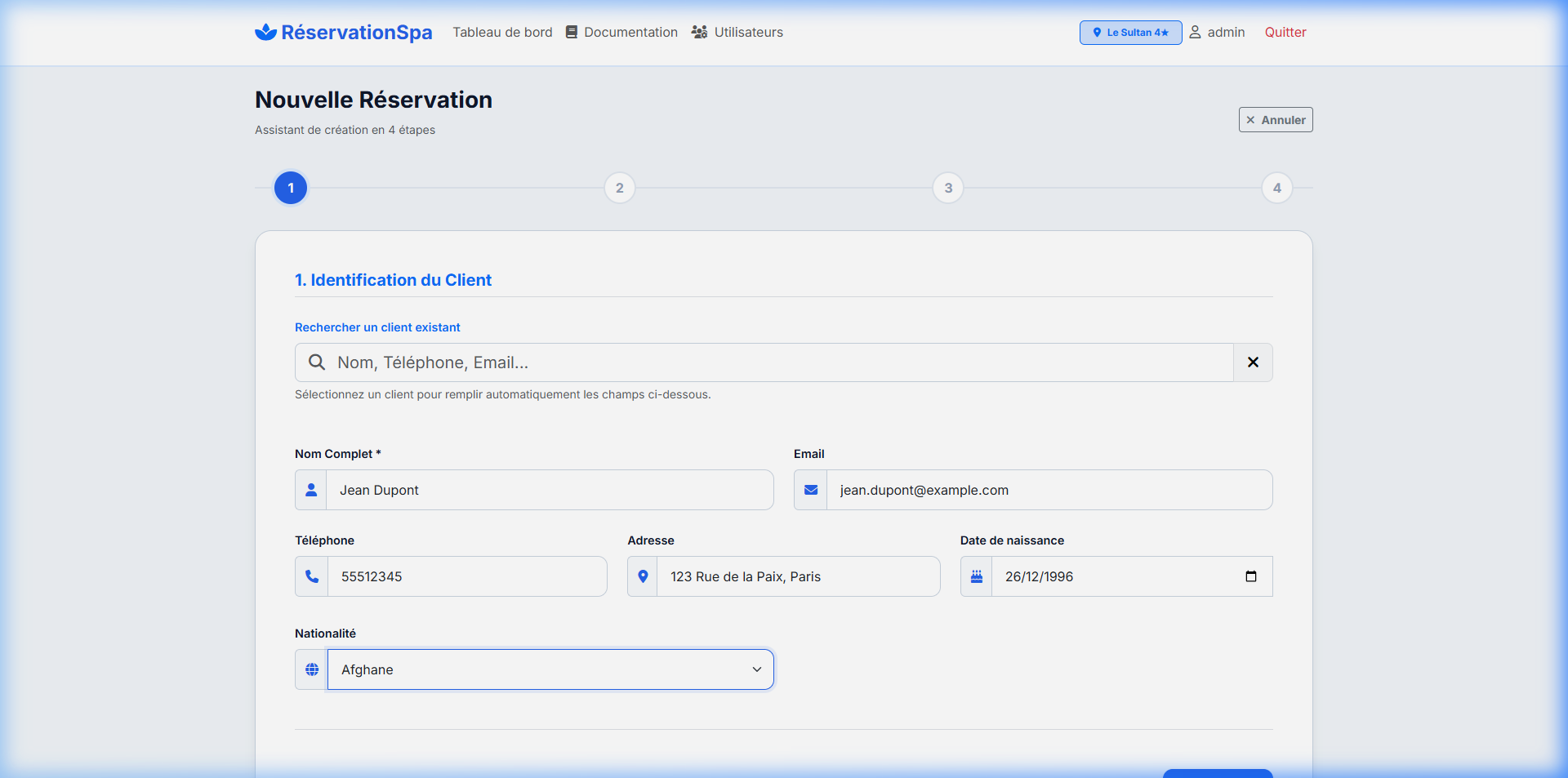Click the 'Nouvelle Réservation' page title
The width and height of the screenshot is (1568, 778).
pos(373,100)
